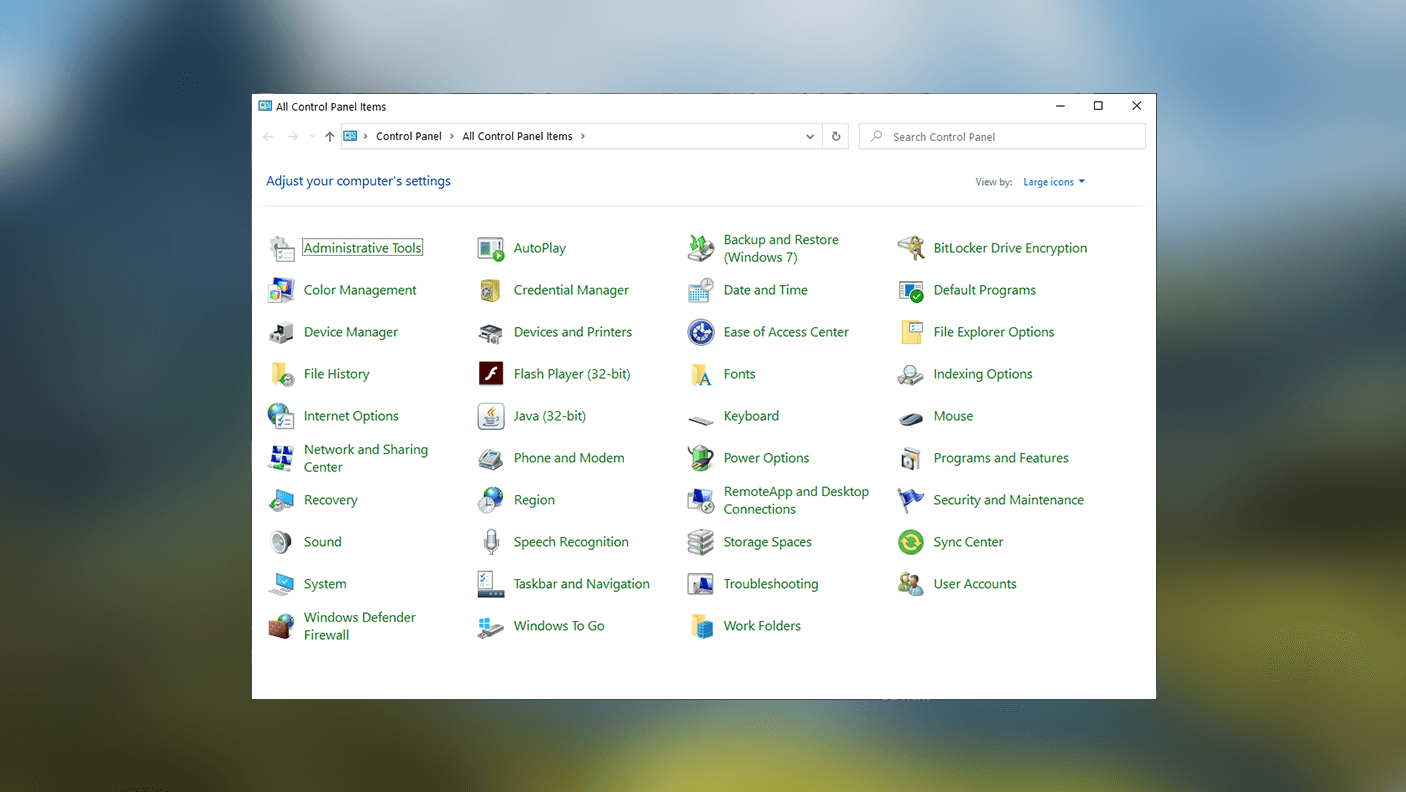Open the Storage Spaces link
The image size is (1406, 792).
pyautogui.click(x=767, y=542)
